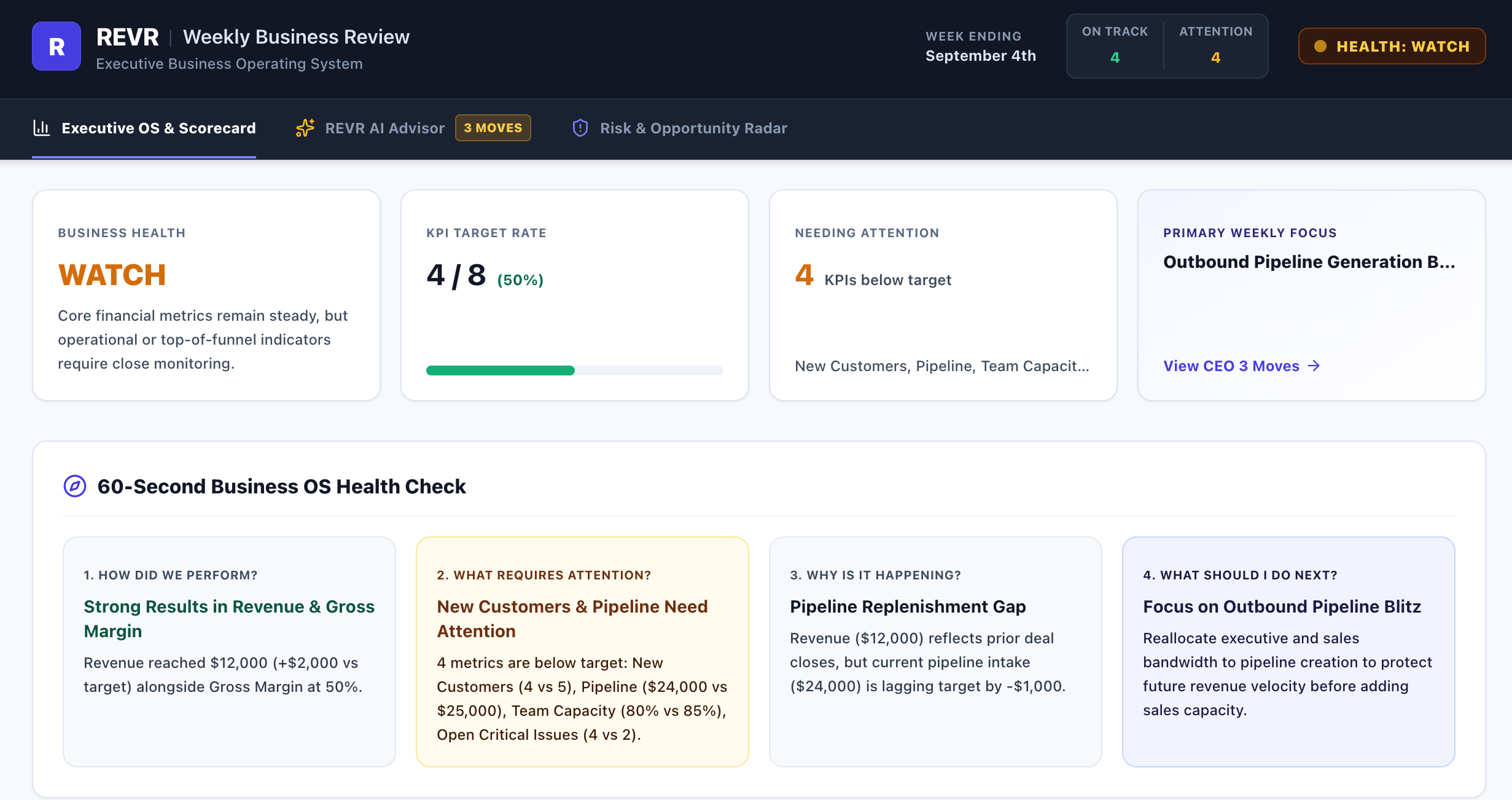Click the (50%) percentage label
The width and height of the screenshot is (1512, 800).
(520, 280)
